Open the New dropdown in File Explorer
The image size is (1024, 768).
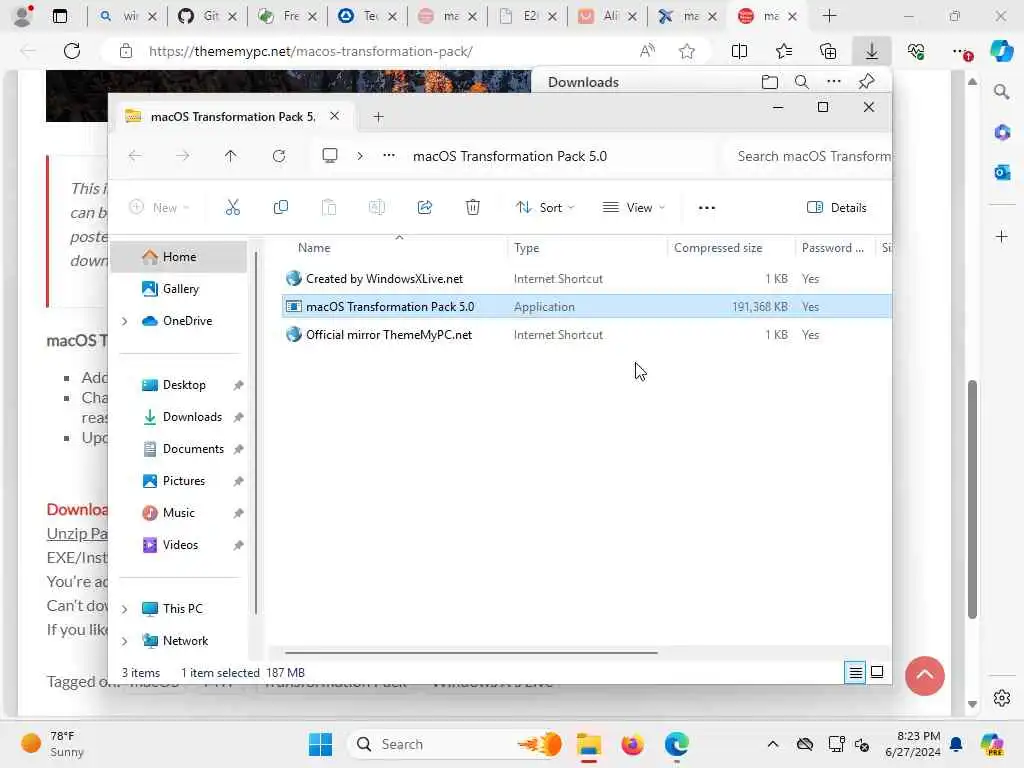pos(159,208)
